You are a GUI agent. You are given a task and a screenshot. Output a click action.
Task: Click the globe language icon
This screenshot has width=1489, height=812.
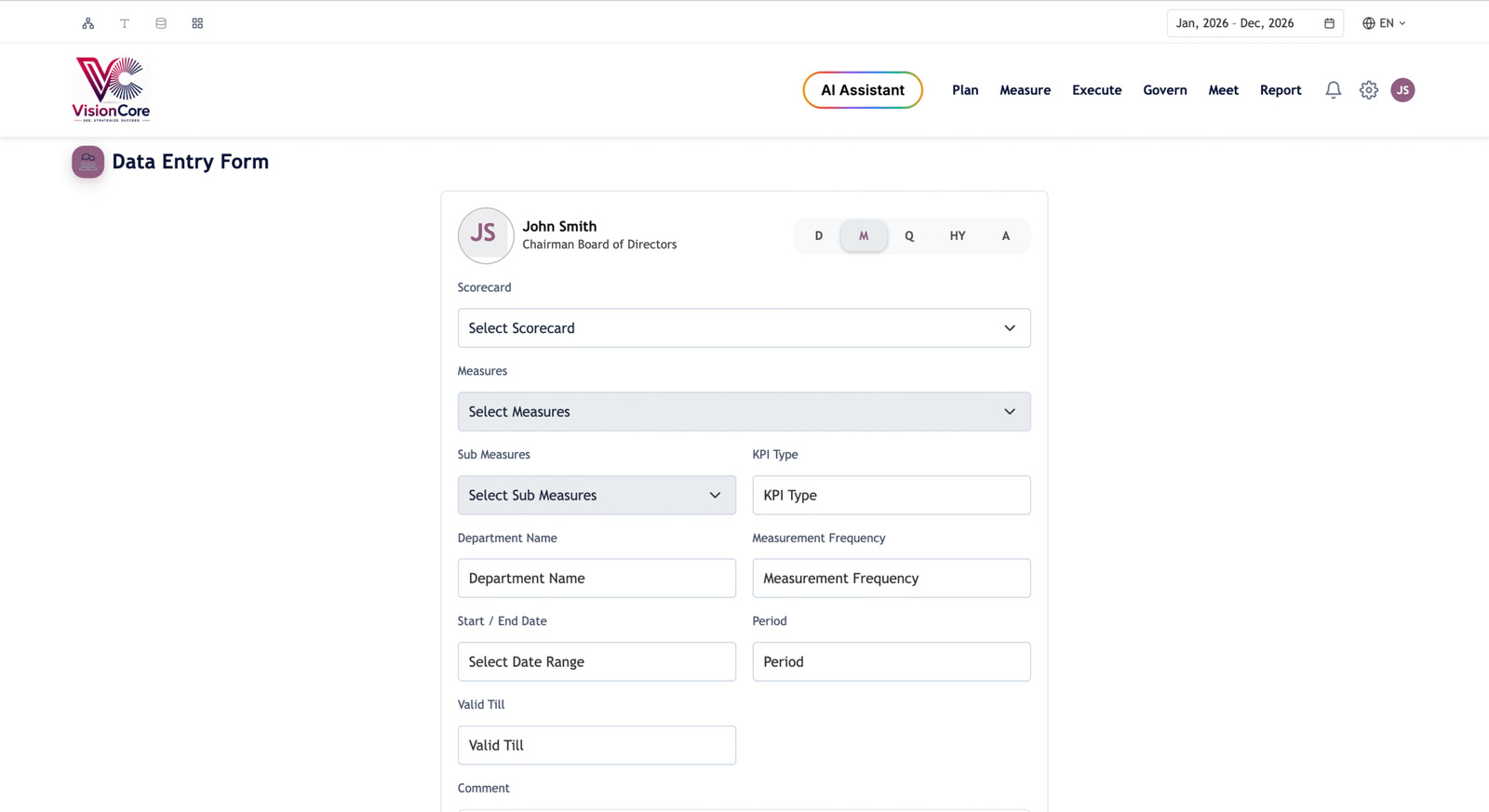pyautogui.click(x=1368, y=23)
